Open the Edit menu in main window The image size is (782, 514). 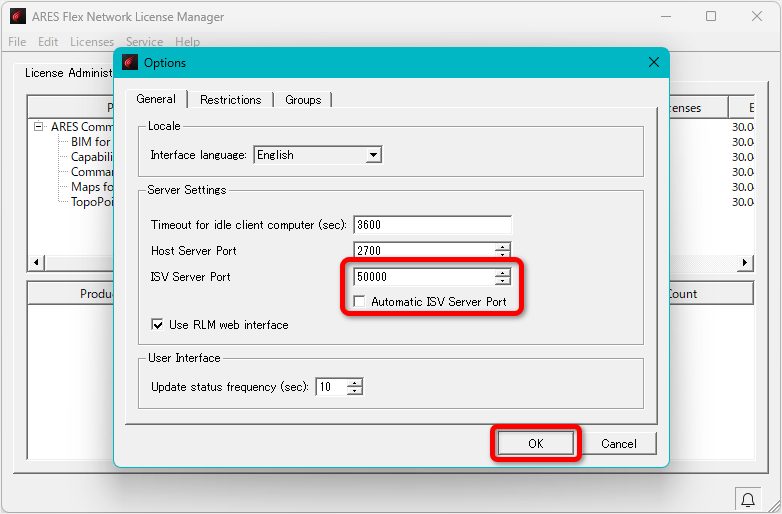coord(48,42)
